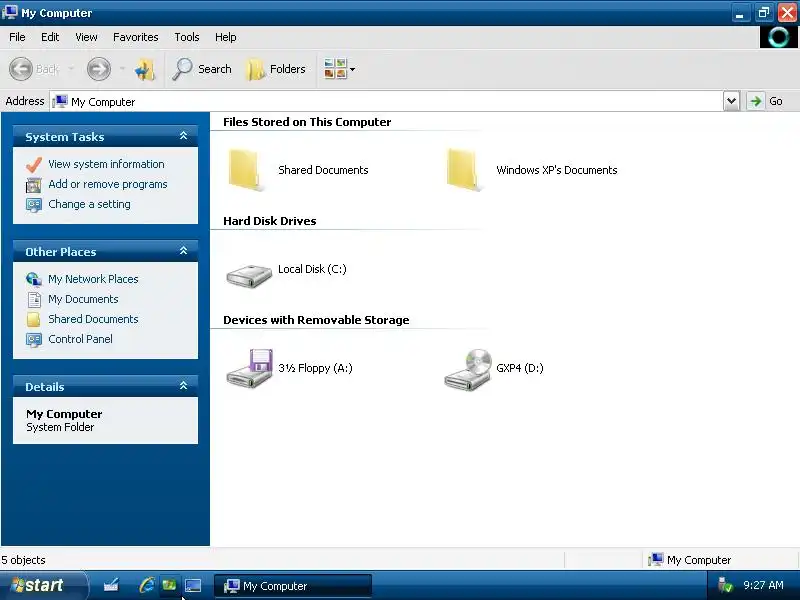
Task: Click View system information link
Action: (x=106, y=164)
